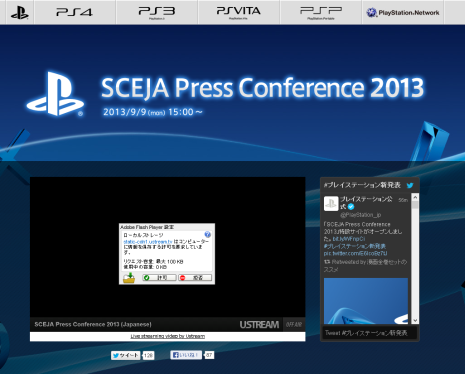The height and width of the screenshot is (374, 465).
Task: Click the large glowing PlayStation logo in the banner
Action: (x=55, y=94)
